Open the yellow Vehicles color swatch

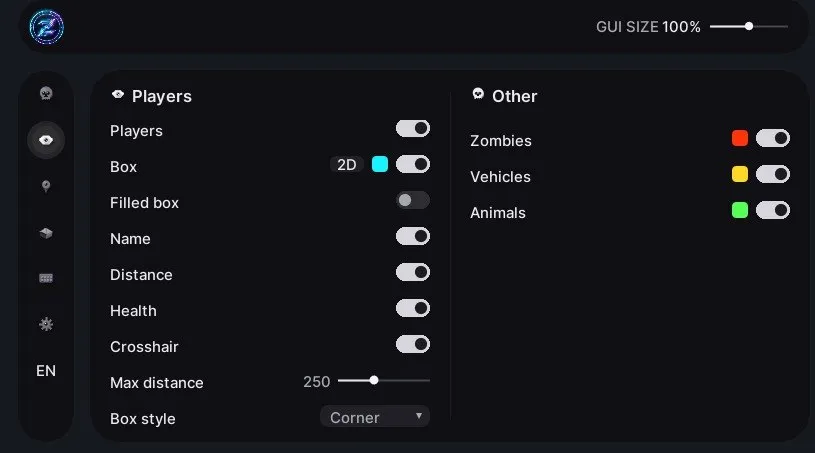[740, 174]
